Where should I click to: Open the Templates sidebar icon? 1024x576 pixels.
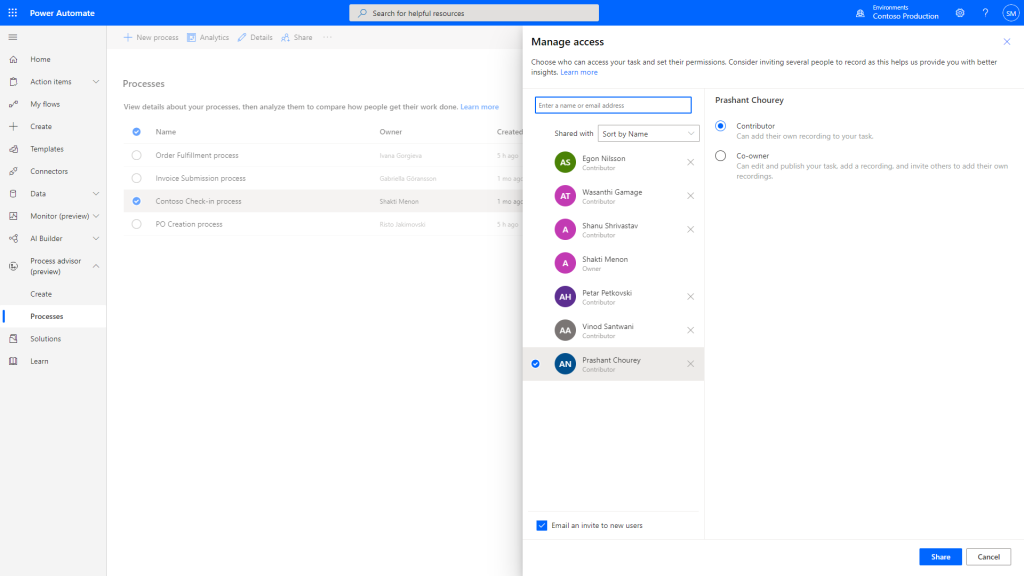[45, 148]
